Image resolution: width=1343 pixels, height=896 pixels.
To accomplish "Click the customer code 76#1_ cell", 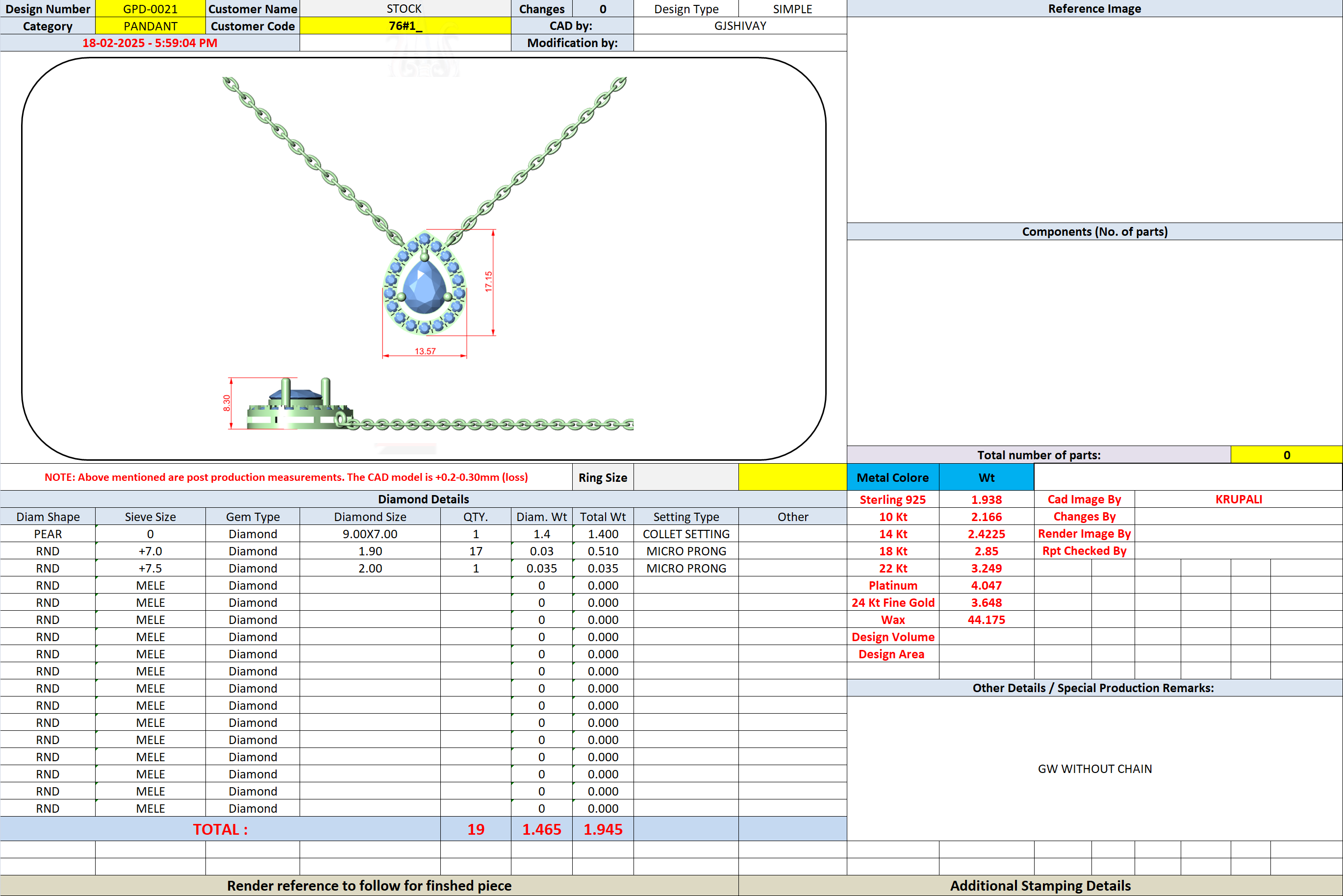I will [405, 25].
